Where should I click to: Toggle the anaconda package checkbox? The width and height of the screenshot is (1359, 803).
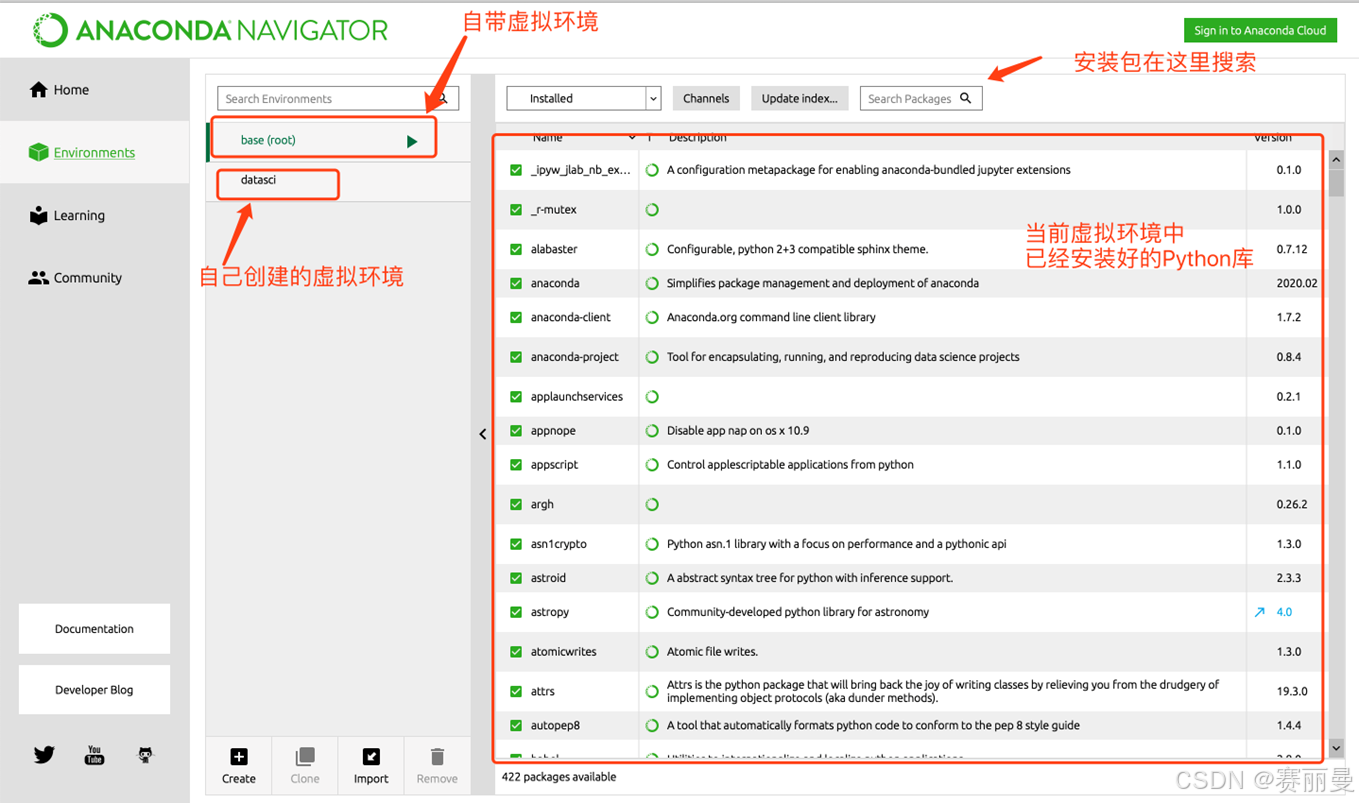point(516,283)
